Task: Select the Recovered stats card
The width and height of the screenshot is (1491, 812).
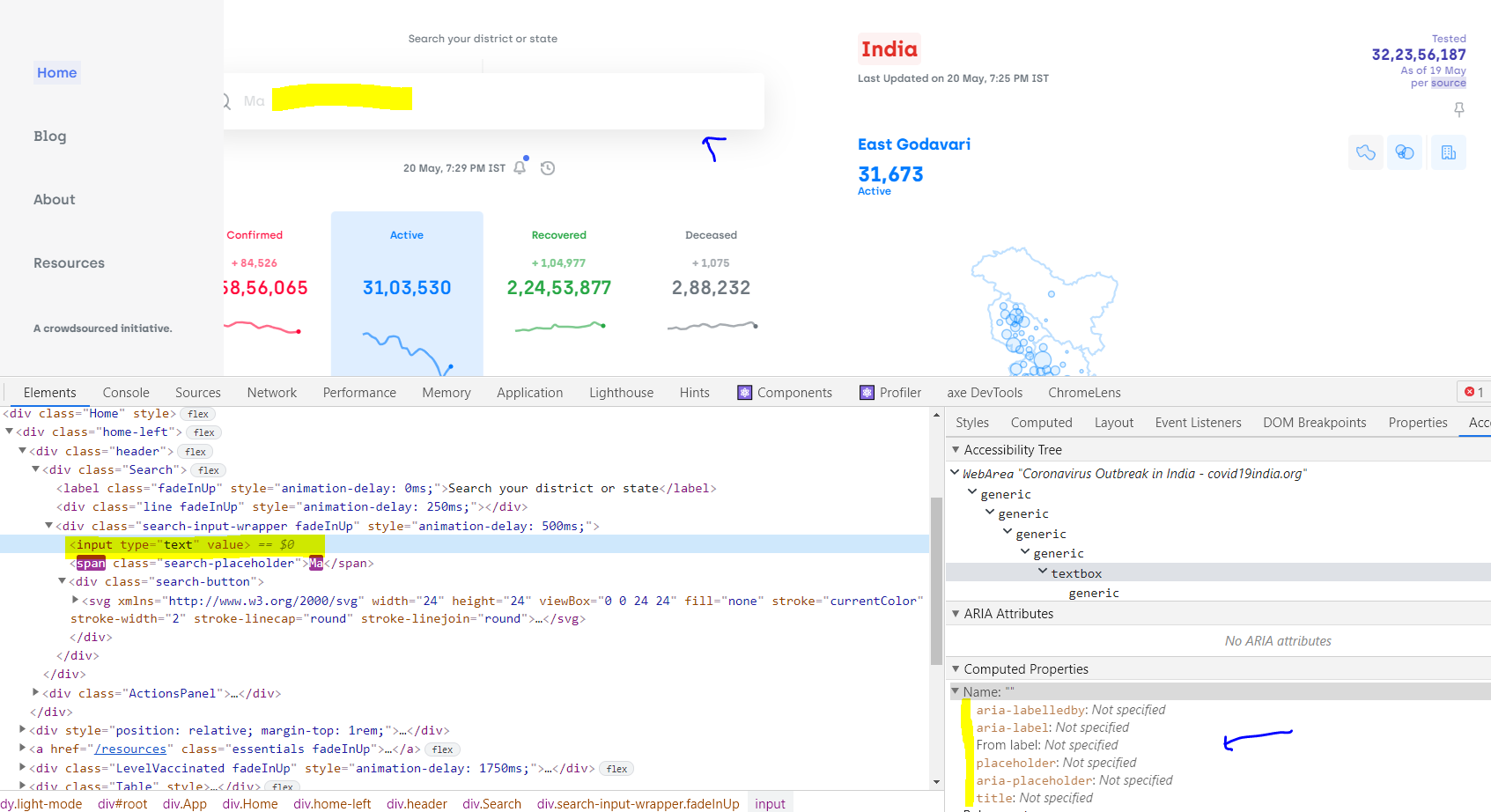Action: (x=559, y=293)
